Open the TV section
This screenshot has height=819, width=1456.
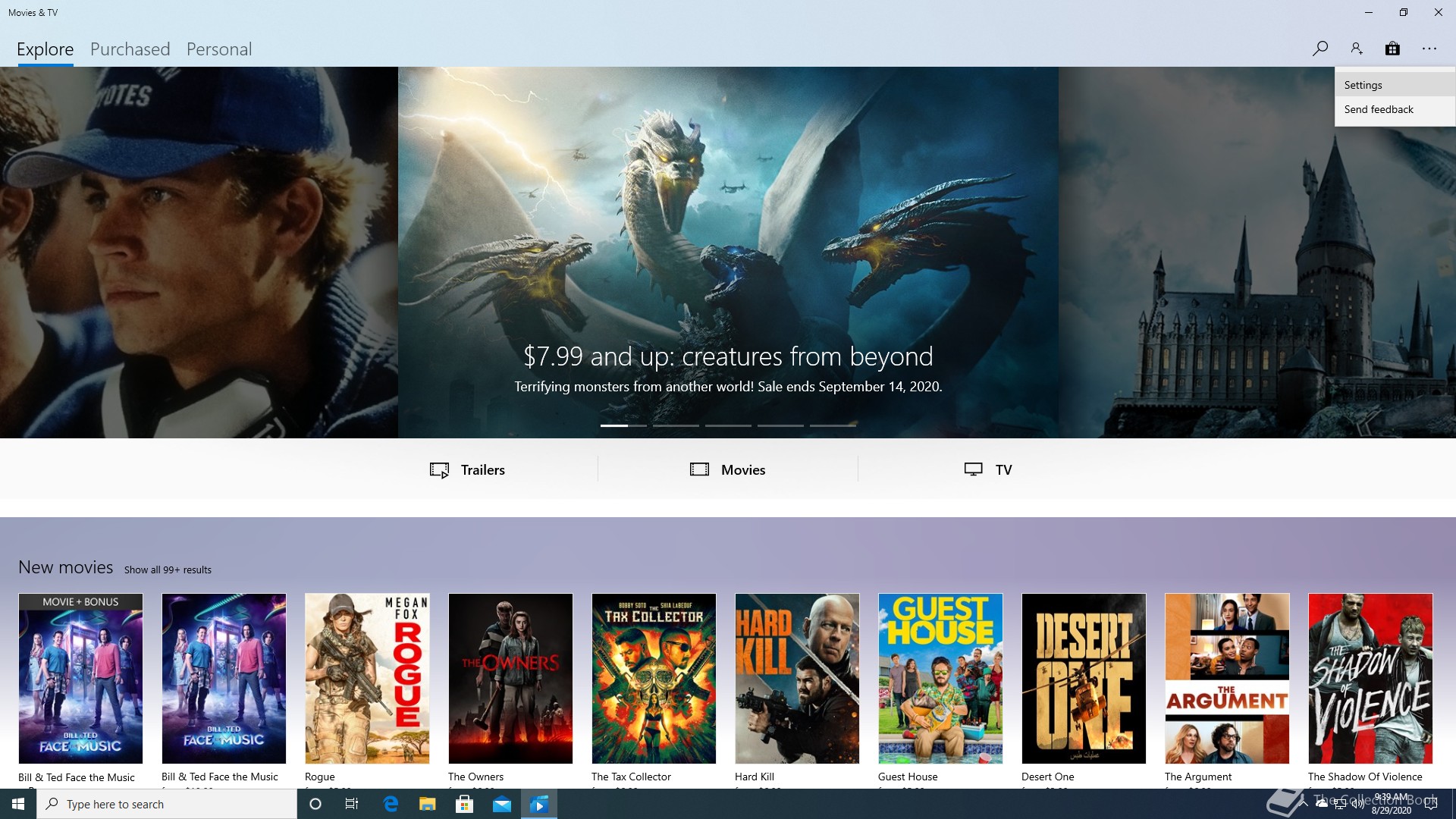point(988,470)
